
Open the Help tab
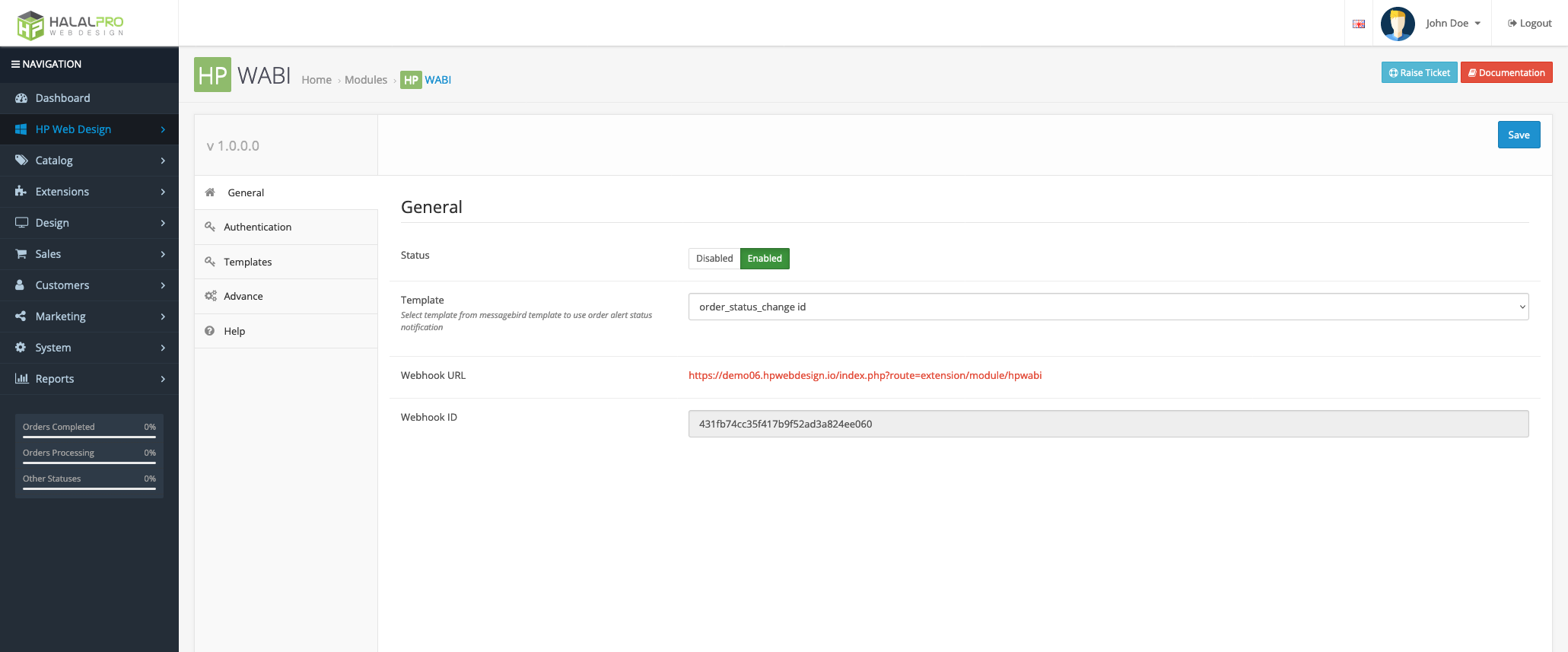[286, 331]
